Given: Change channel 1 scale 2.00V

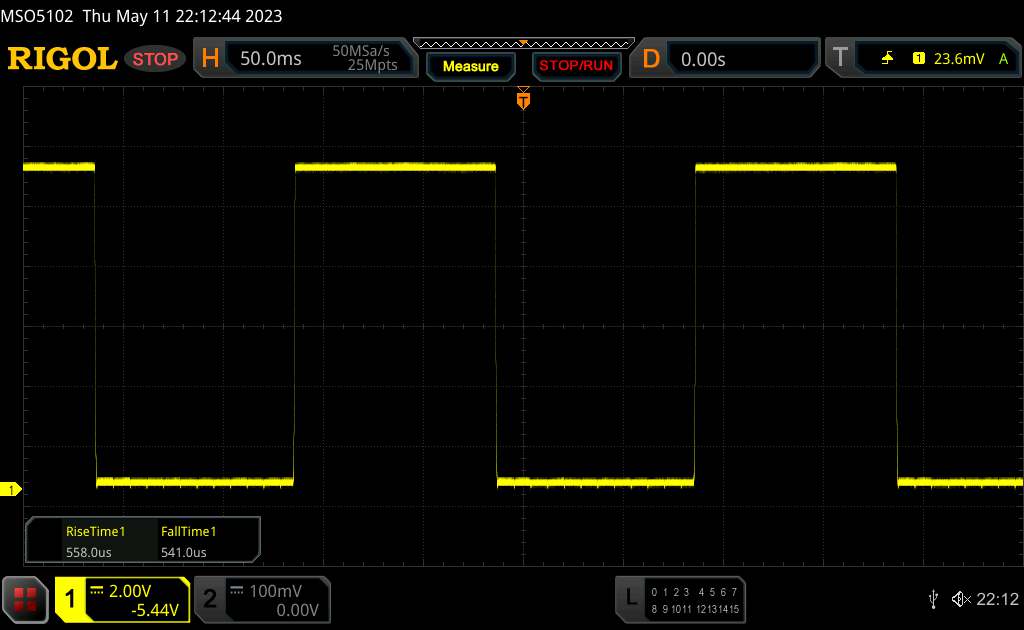Looking at the screenshot, I should [130, 591].
